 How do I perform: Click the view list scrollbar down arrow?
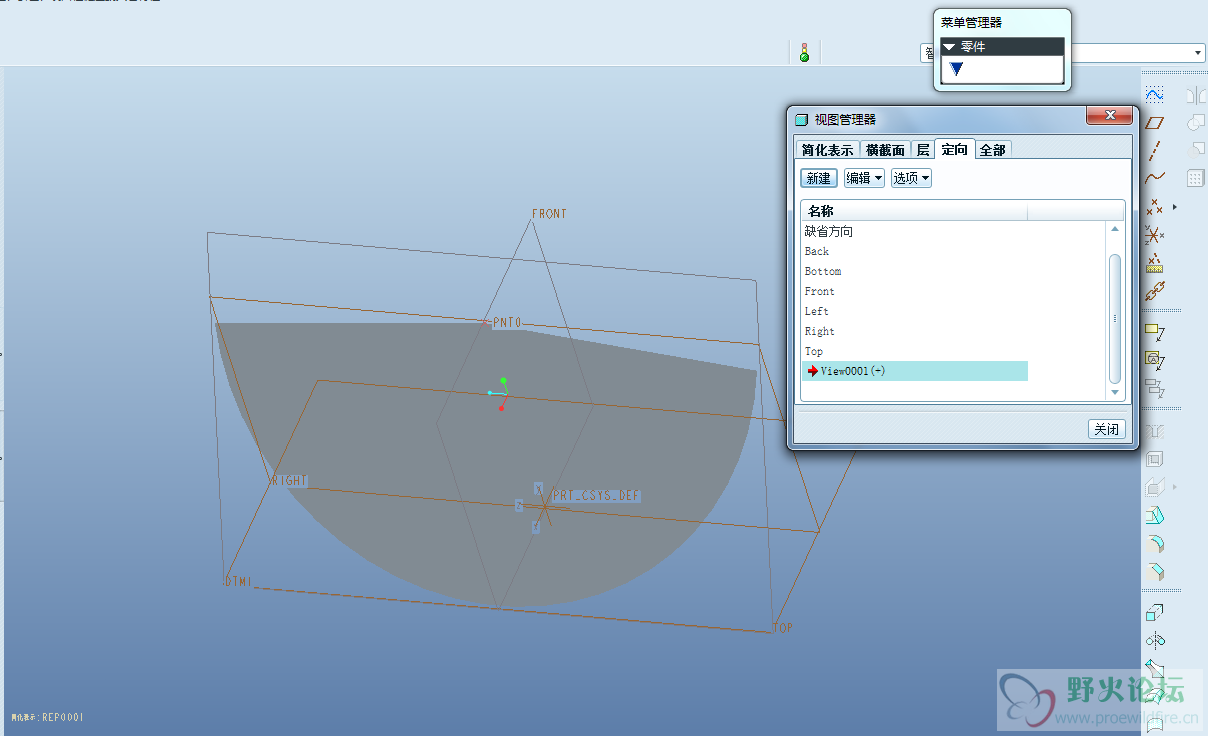pos(1116,393)
